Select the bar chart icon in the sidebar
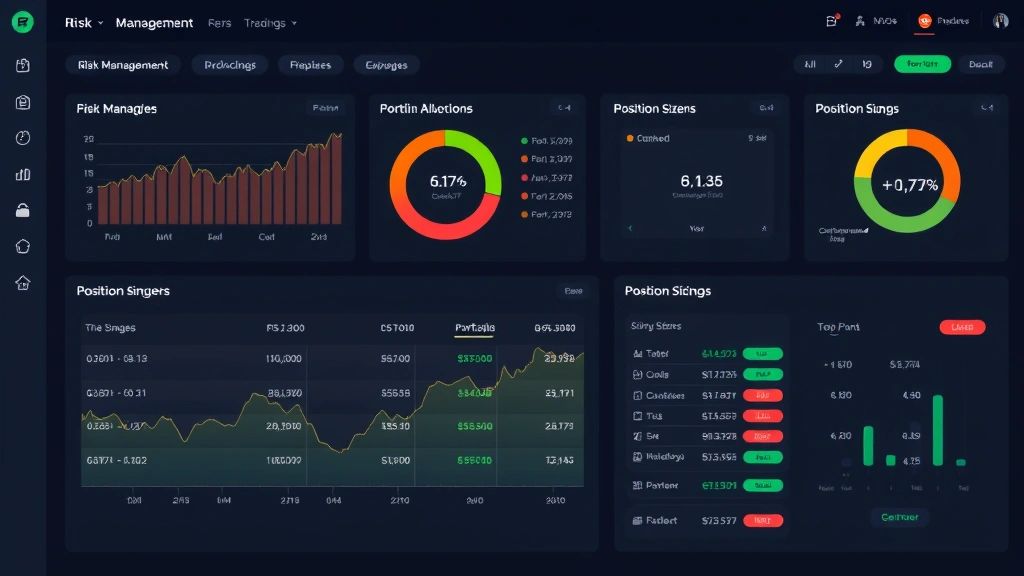This screenshot has height=576, width=1024. pos(21,173)
